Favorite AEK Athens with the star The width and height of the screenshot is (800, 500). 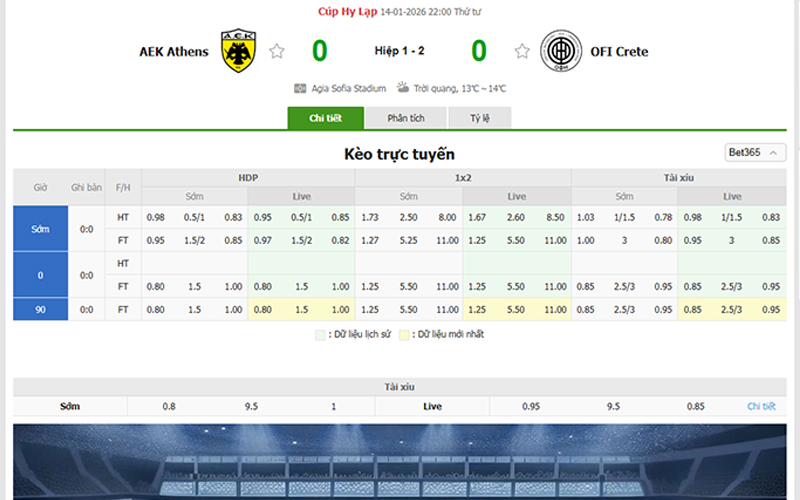(x=277, y=51)
